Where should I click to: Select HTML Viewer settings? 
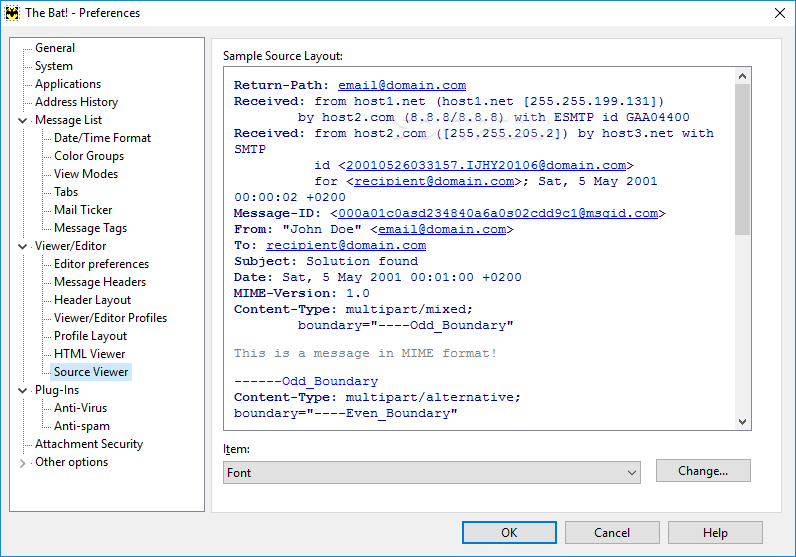tap(89, 354)
